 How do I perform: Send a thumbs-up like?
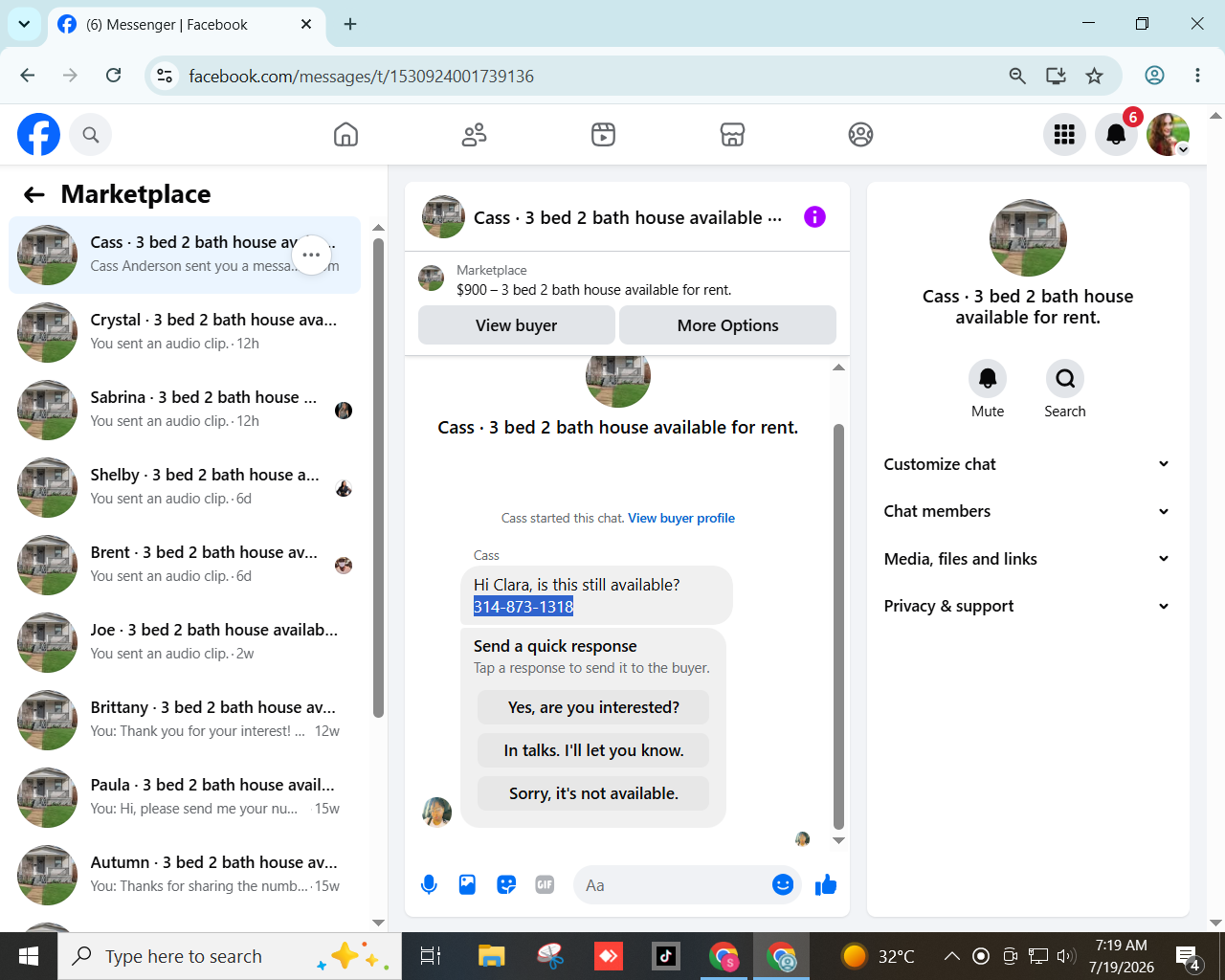(x=826, y=885)
